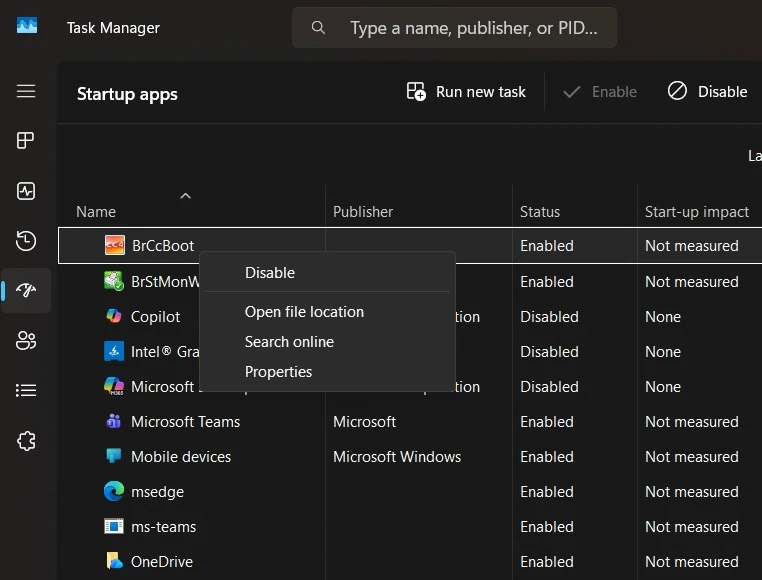This screenshot has height=580, width=762.
Task: Click the BrCcBoot app icon
Action: [x=115, y=245]
